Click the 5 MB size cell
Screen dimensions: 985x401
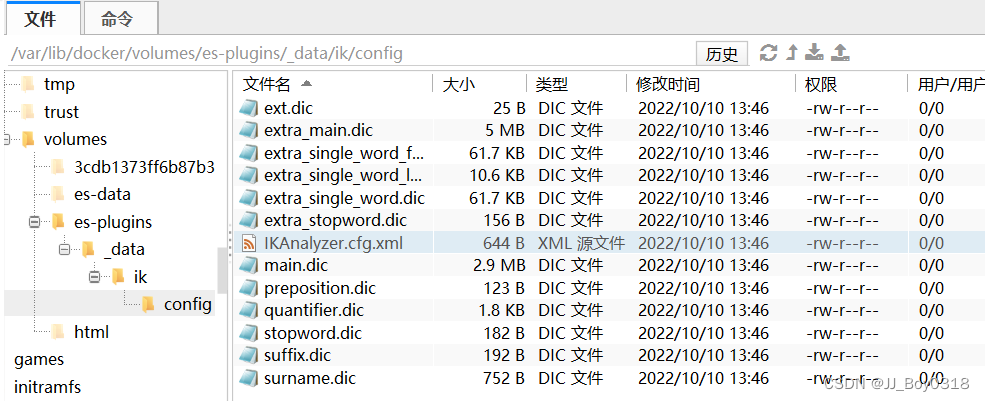[x=505, y=131]
